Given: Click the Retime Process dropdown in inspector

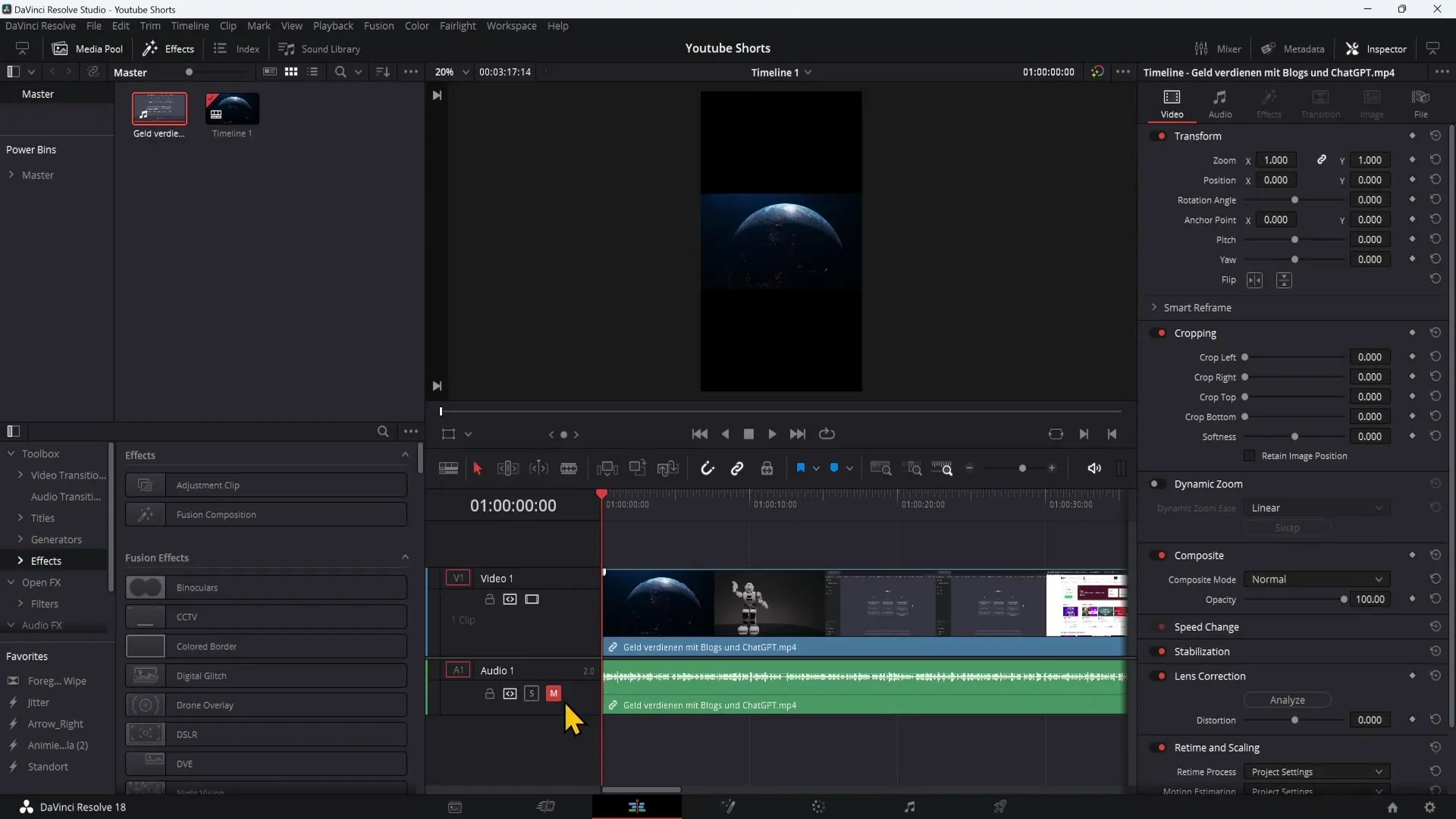Looking at the screenshot, I should click(x=1316, y=771).
